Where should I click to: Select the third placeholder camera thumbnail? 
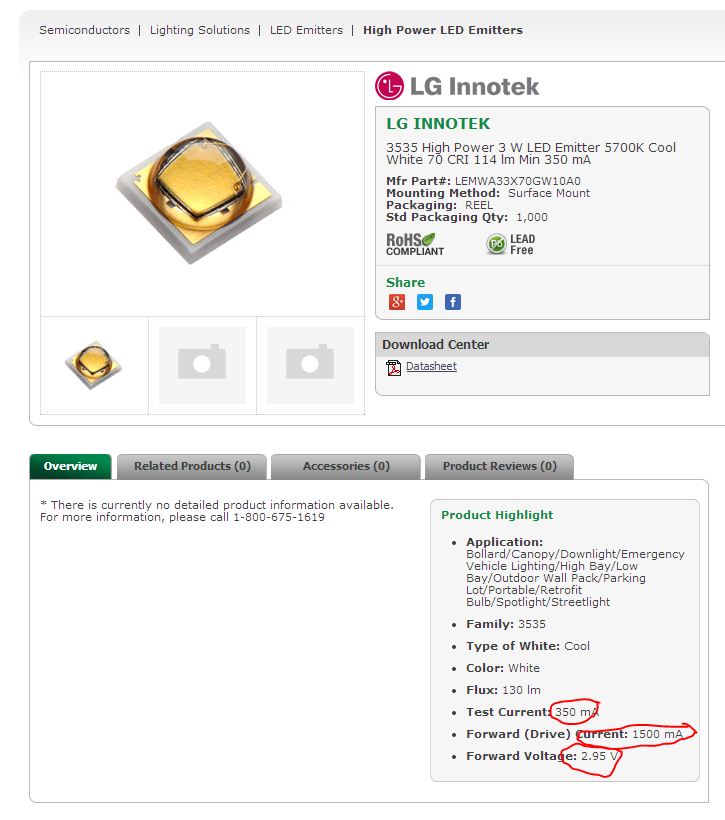[310, 365]
